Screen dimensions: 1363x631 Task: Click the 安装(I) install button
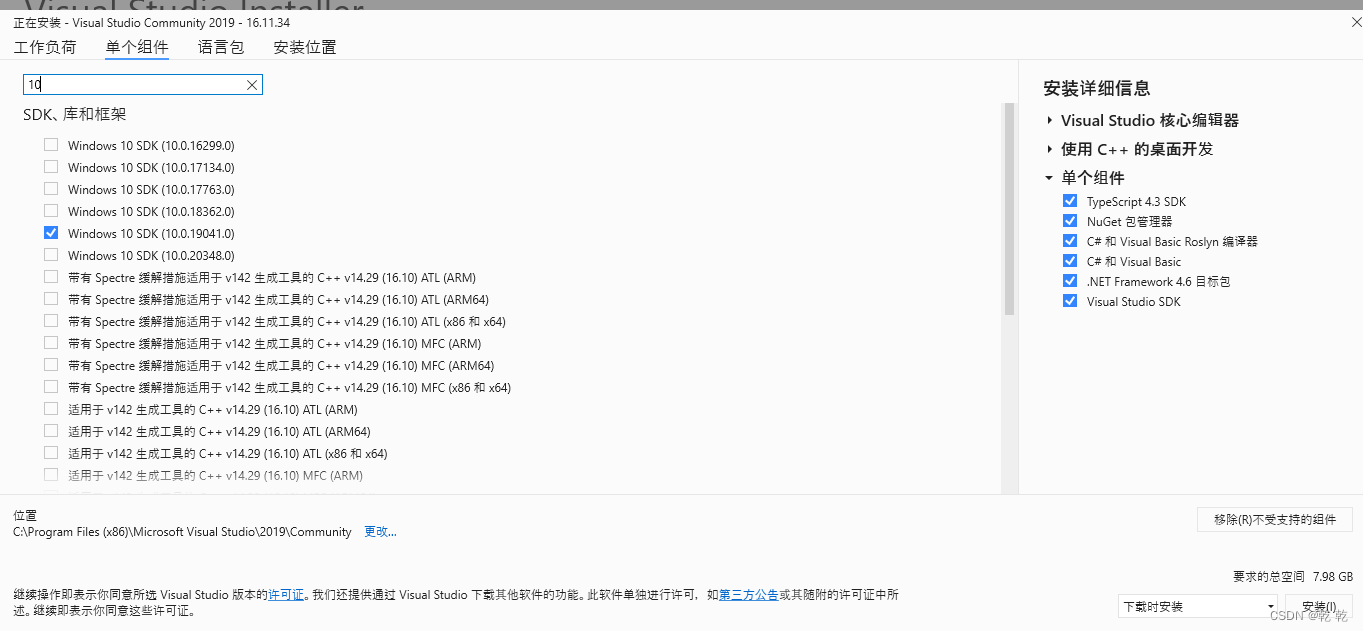1319,606
